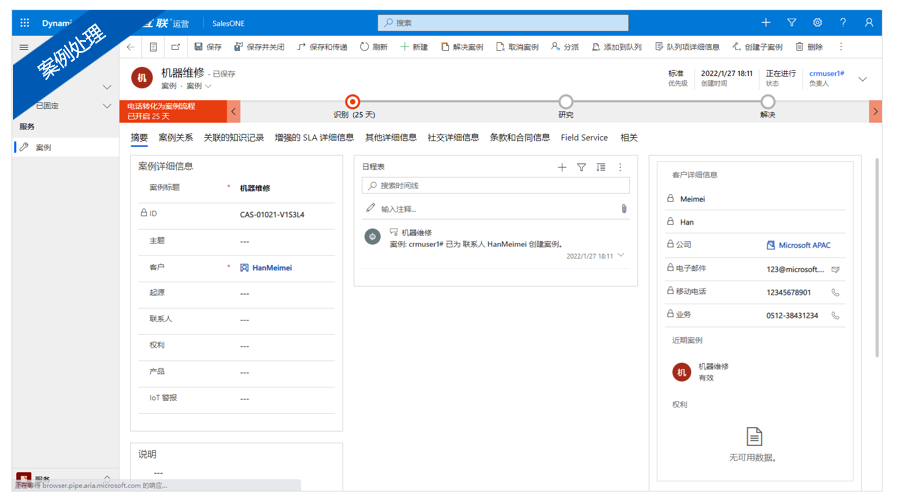Viewport: 902px width, 500px height.
Task: Open the HanMeimei customer link
Action: pyautogui.click(x=272, y=268)
